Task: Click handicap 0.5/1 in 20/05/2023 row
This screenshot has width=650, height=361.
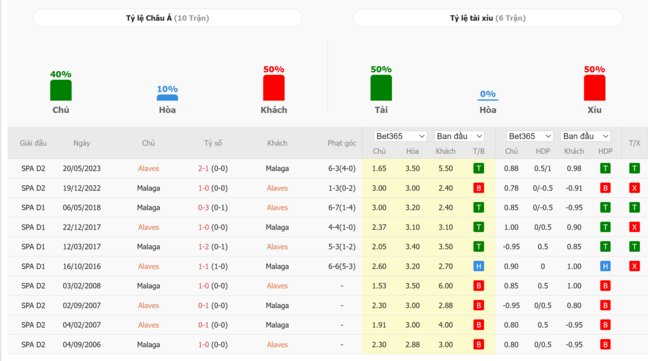Action: coord(543,168)
